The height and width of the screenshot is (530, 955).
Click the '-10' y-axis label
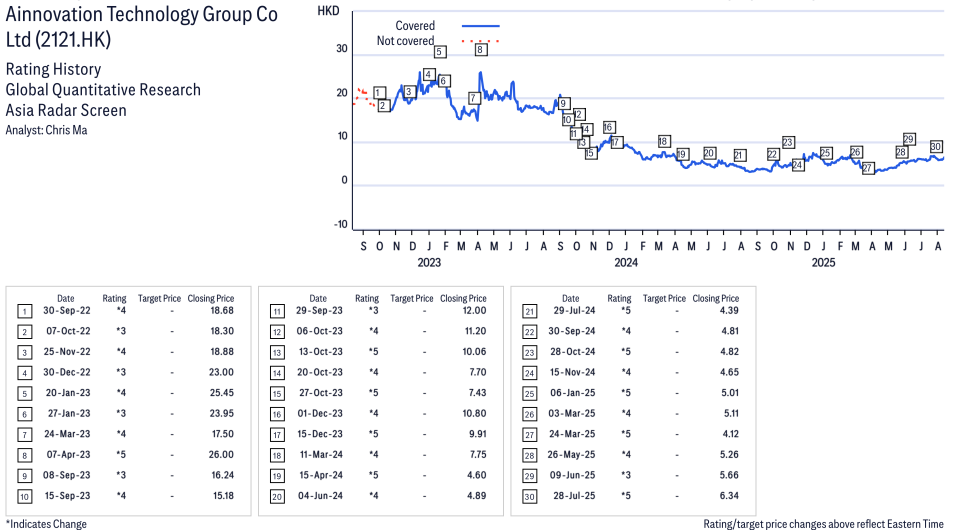click(x=340, y=224)
